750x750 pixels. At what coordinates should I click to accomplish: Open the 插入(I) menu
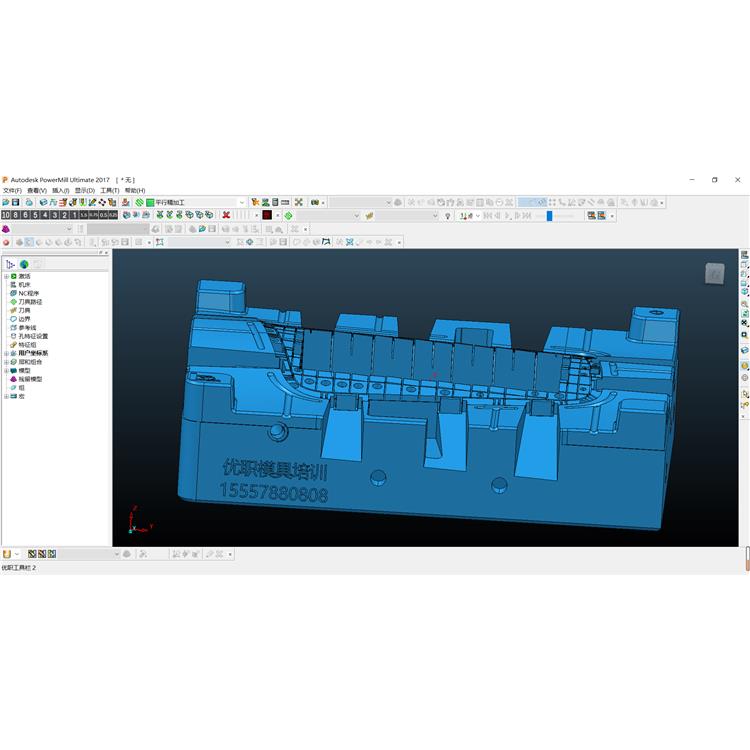click(60, 190)
